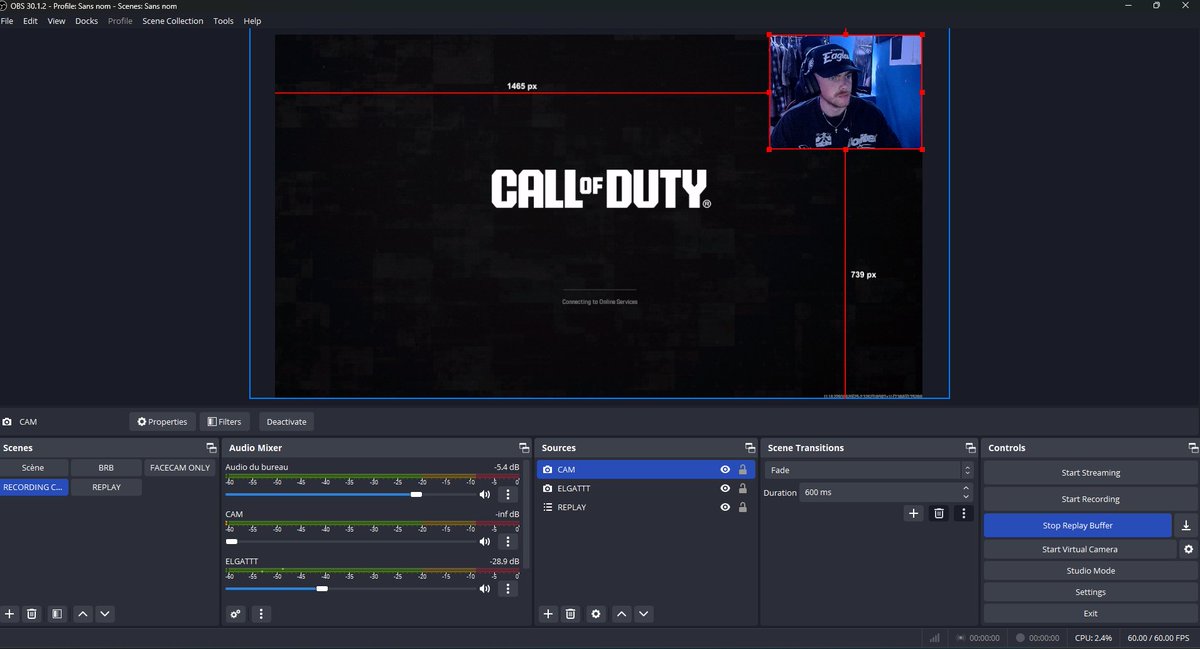Open the Tools menu
The height and width of the screenshot is (649, 1200).
coord(223,21)
